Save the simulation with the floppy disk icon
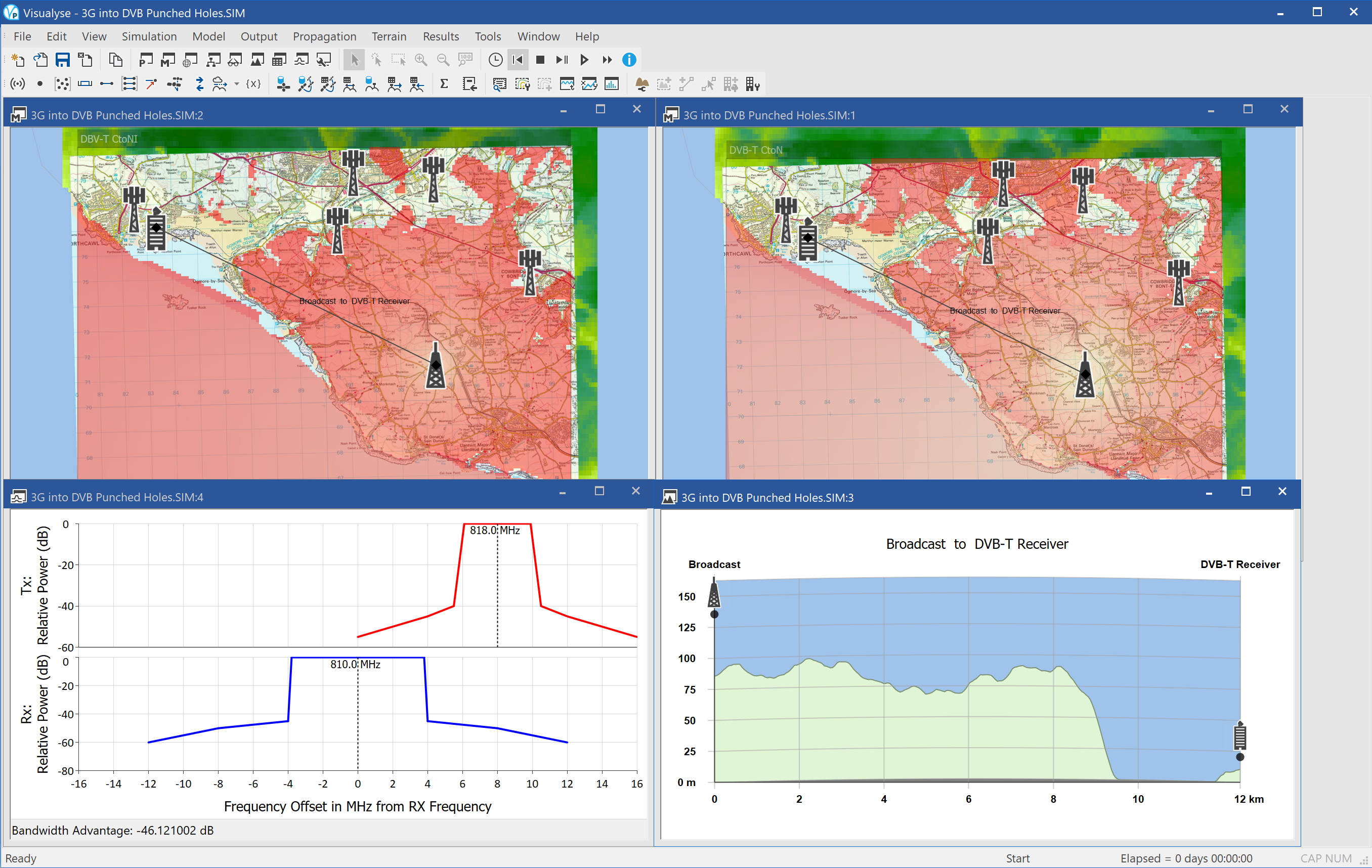The width and height of the screenshot is (1372, 868). (63, 60)
